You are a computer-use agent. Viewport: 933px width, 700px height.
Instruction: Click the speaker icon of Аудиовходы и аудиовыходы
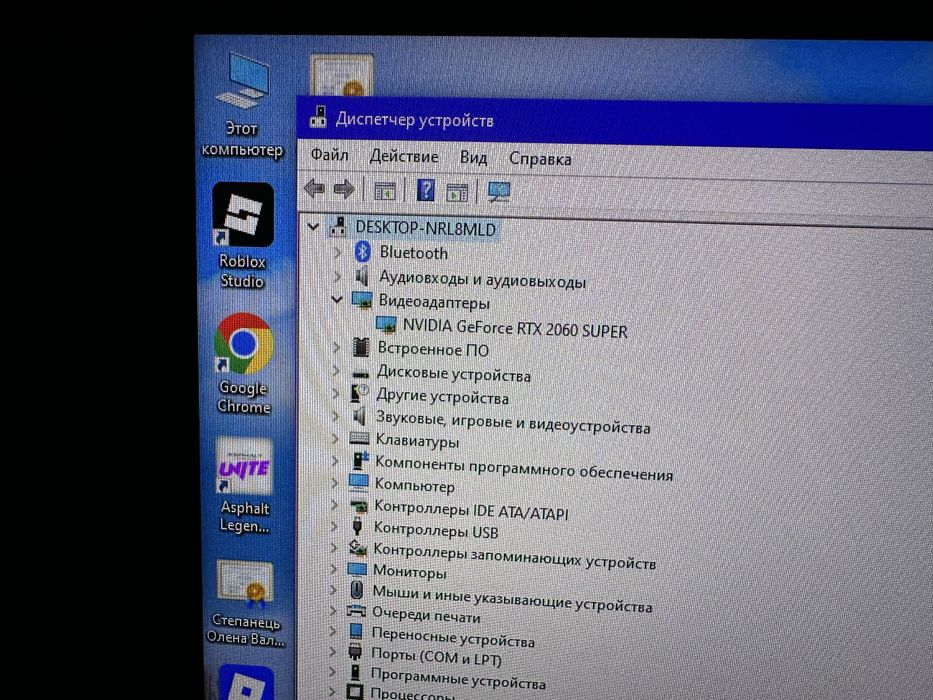coord(361,277)
